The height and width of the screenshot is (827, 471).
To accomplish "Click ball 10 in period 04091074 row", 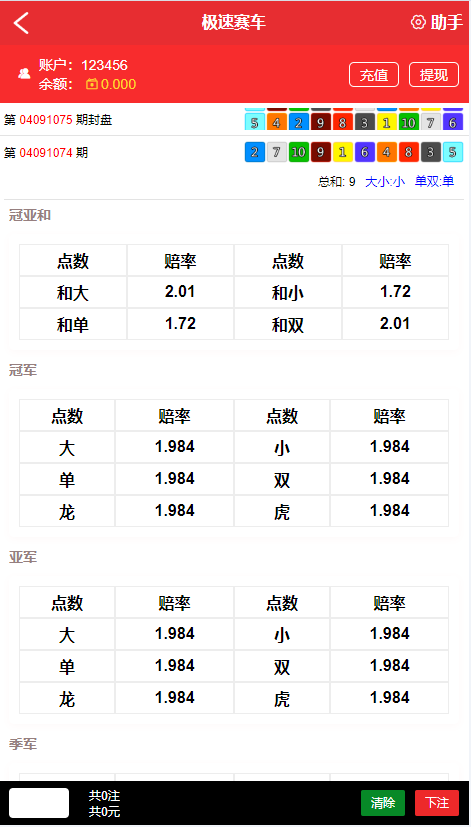I will pos(299,152).
